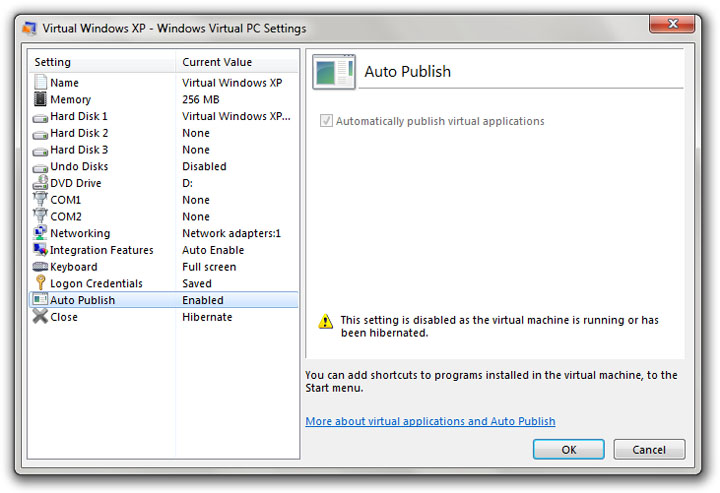Click the Networking adapter icon
This screenshot has height=493, width=720.
[40, 233]
